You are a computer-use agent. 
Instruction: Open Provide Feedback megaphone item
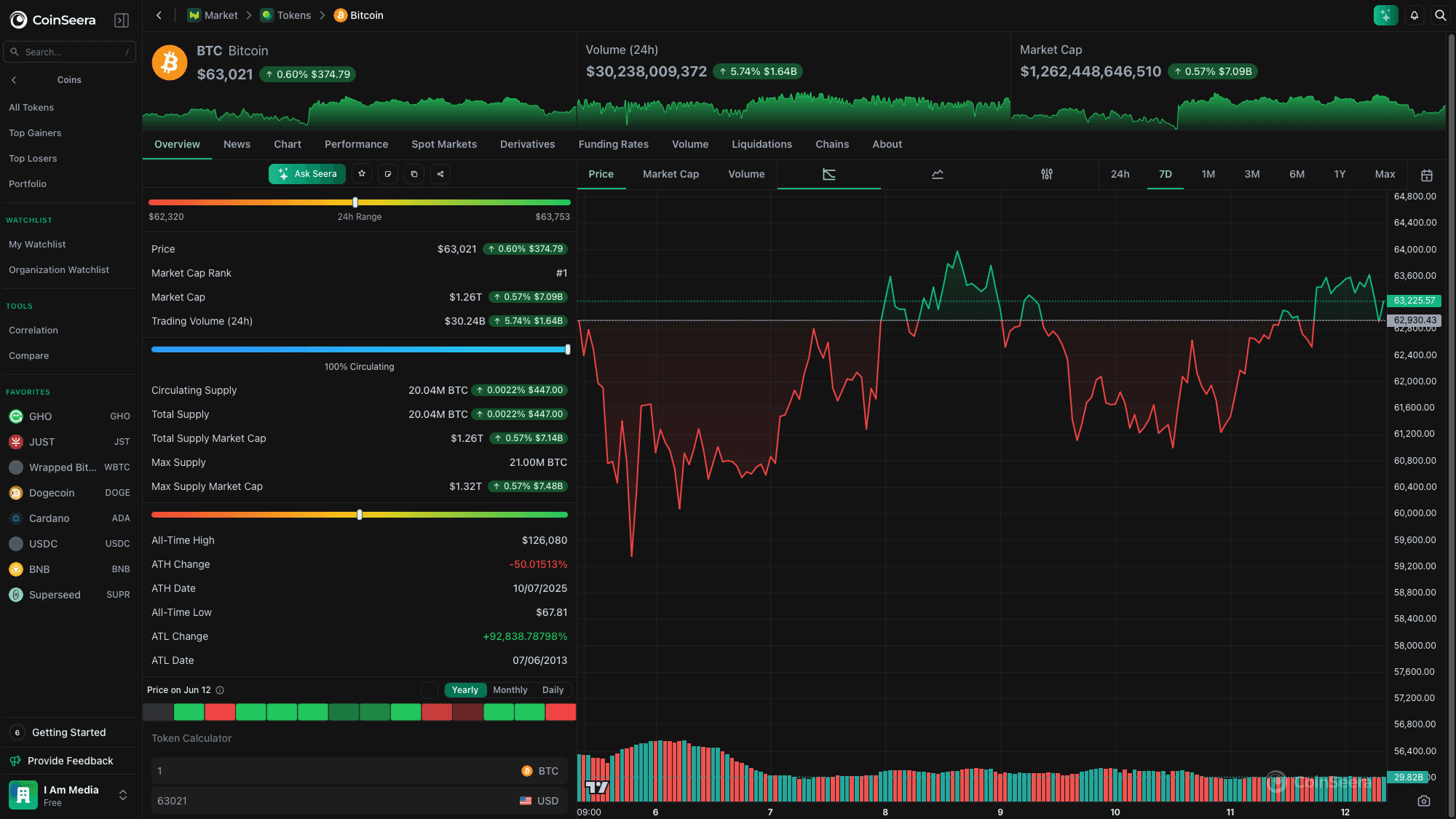(69, 761)
